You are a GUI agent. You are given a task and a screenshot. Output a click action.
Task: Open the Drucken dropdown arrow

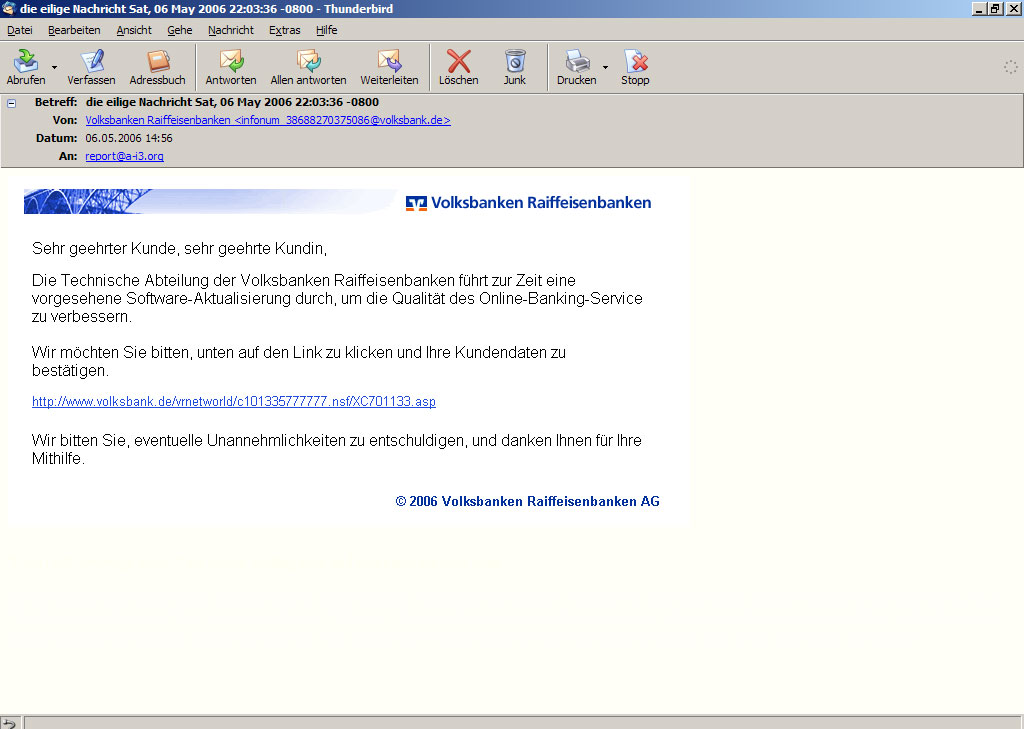click(x=605, y=67)
